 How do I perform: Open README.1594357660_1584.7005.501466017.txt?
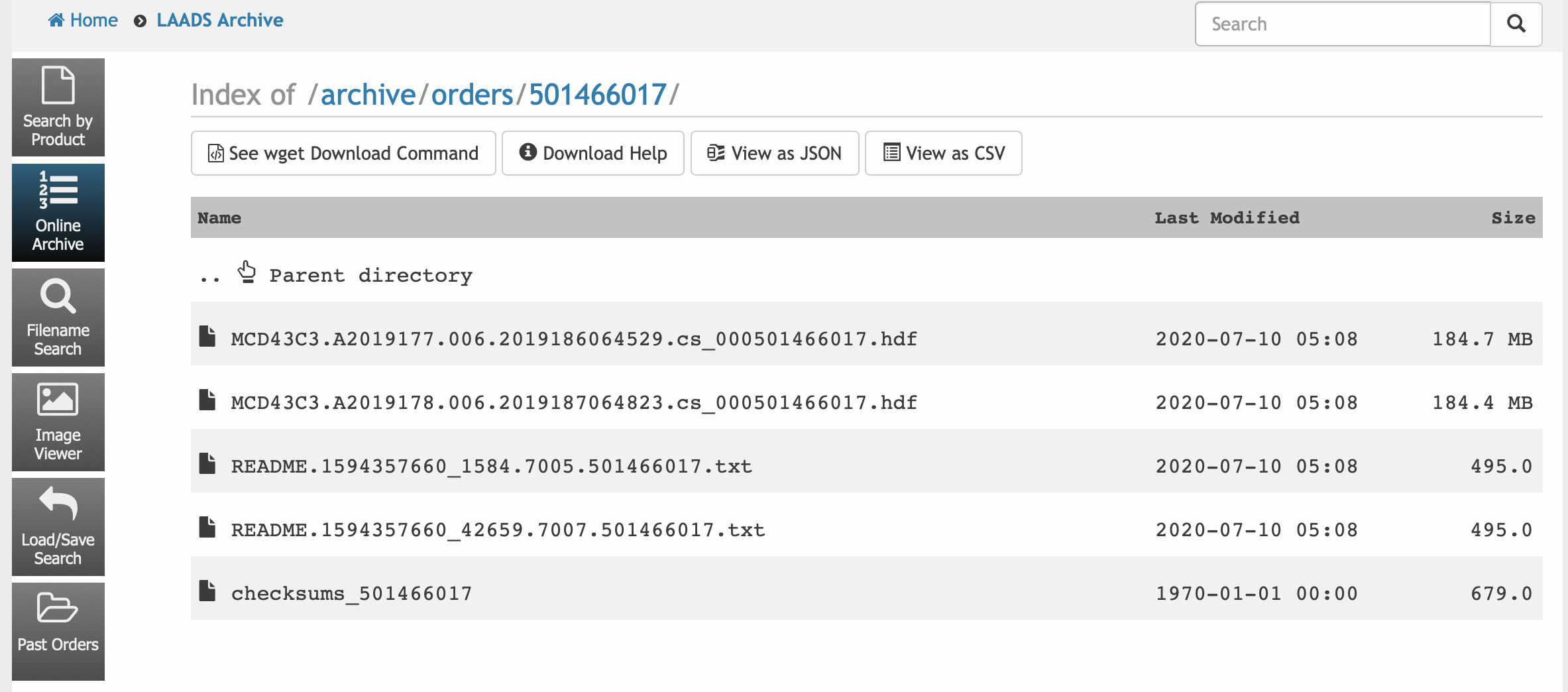coord(492,467)
